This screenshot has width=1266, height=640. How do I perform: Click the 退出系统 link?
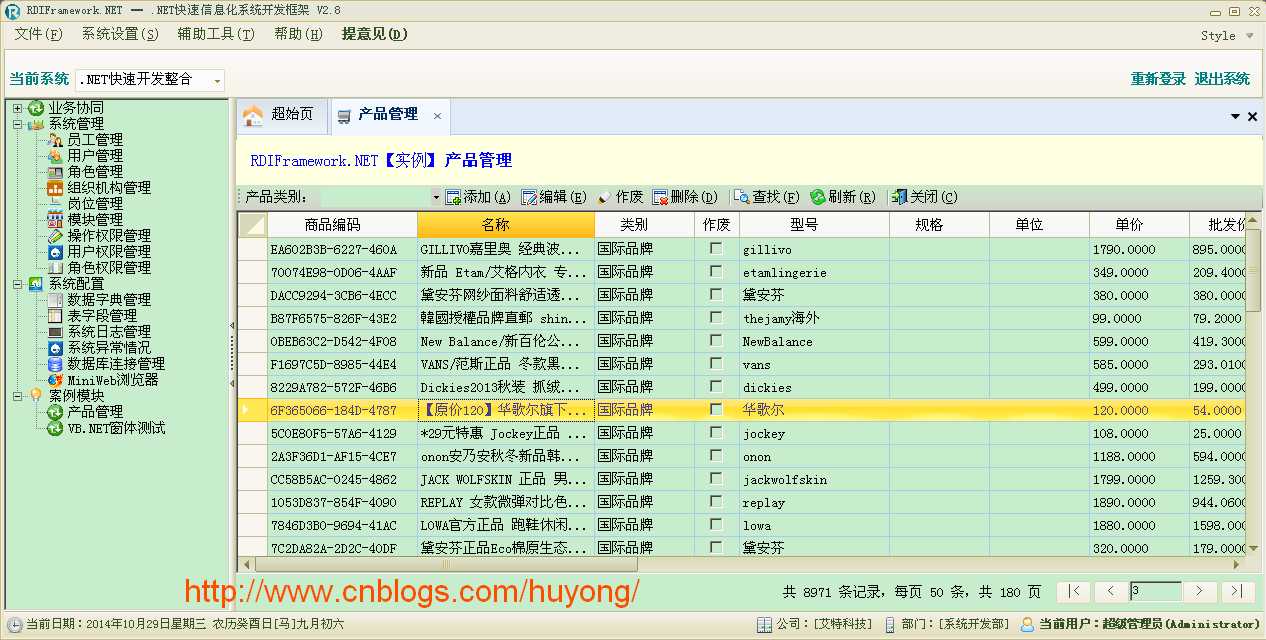(1222, 79)
